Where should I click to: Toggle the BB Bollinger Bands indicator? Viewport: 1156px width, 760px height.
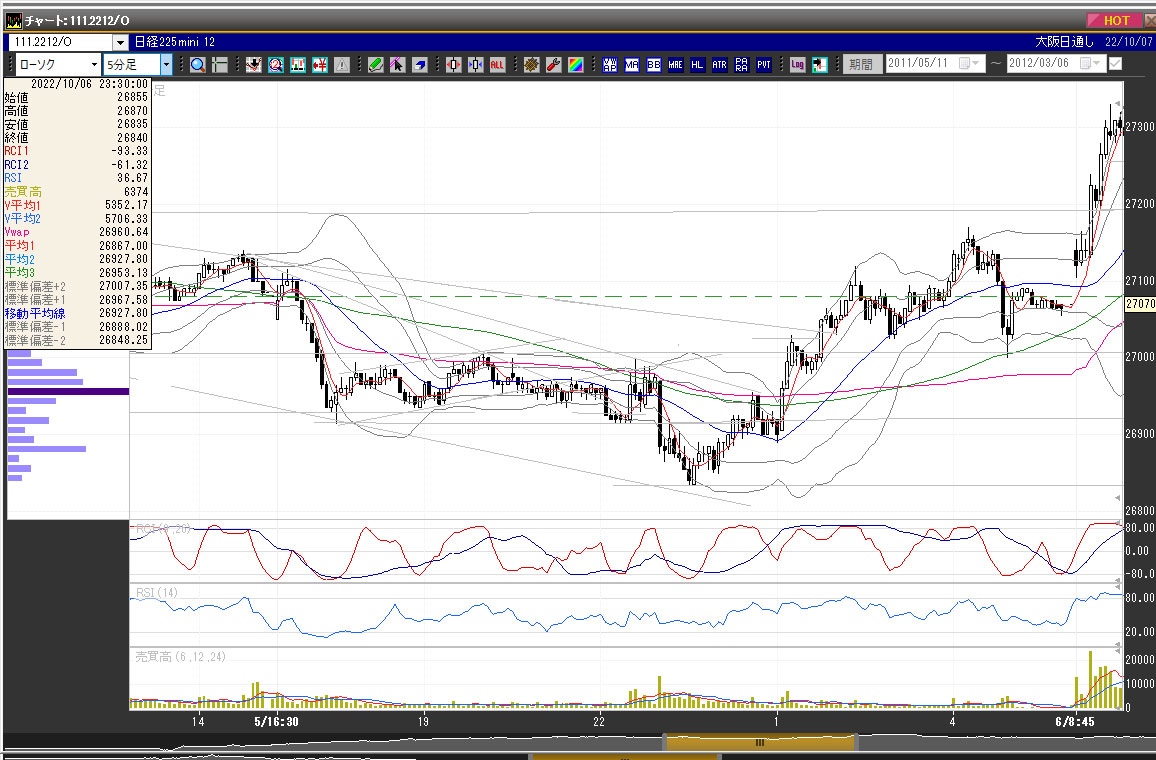point(654,65)
